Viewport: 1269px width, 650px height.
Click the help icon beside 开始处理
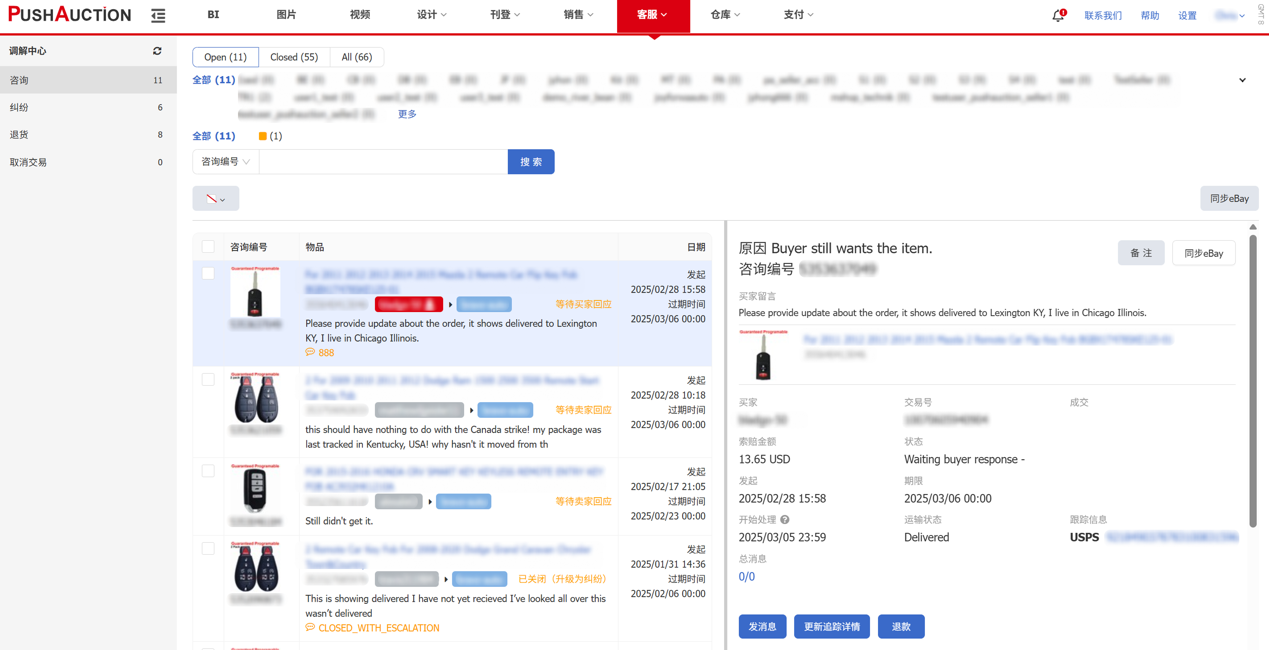coord(785,520)
